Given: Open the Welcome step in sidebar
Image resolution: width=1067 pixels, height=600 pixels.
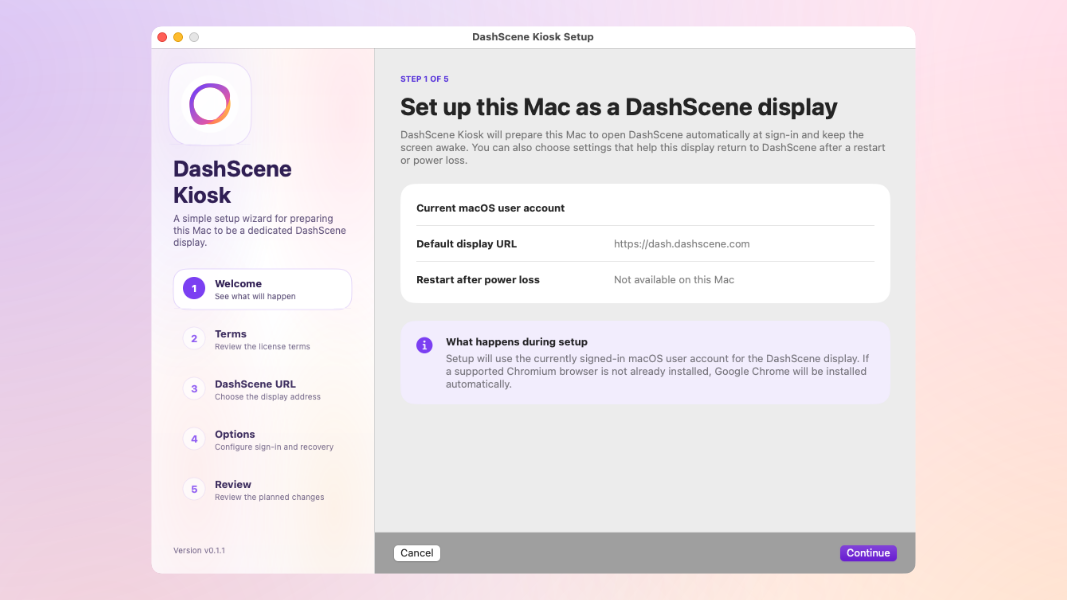Looking at the screenshot, I should click(x=262, y=289).
